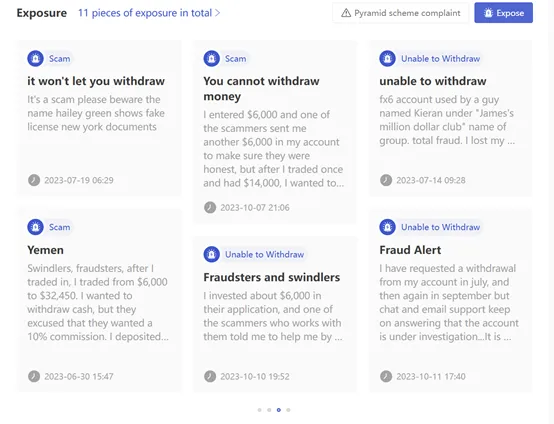This screenshot has width=554, height=424.
Task: Click the clock icon next to 2023-10-07 21:06
Action: [210, 207]
